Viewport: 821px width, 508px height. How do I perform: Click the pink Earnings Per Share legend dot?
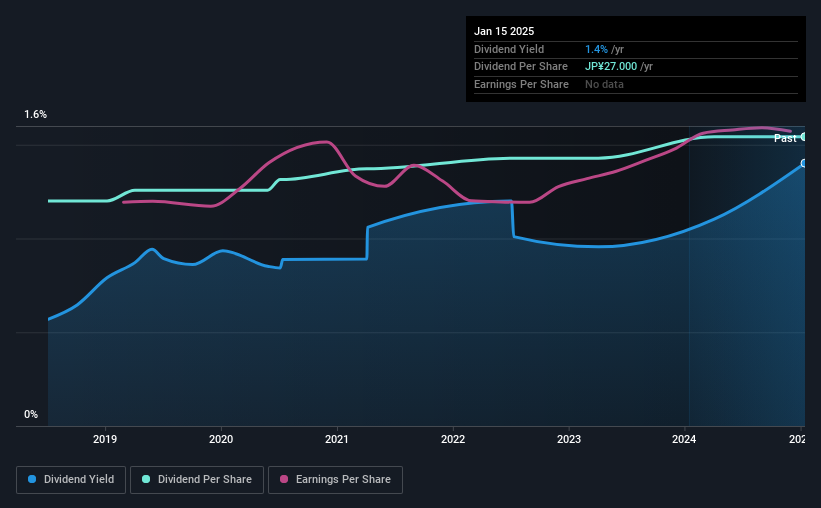coord(284,479)
